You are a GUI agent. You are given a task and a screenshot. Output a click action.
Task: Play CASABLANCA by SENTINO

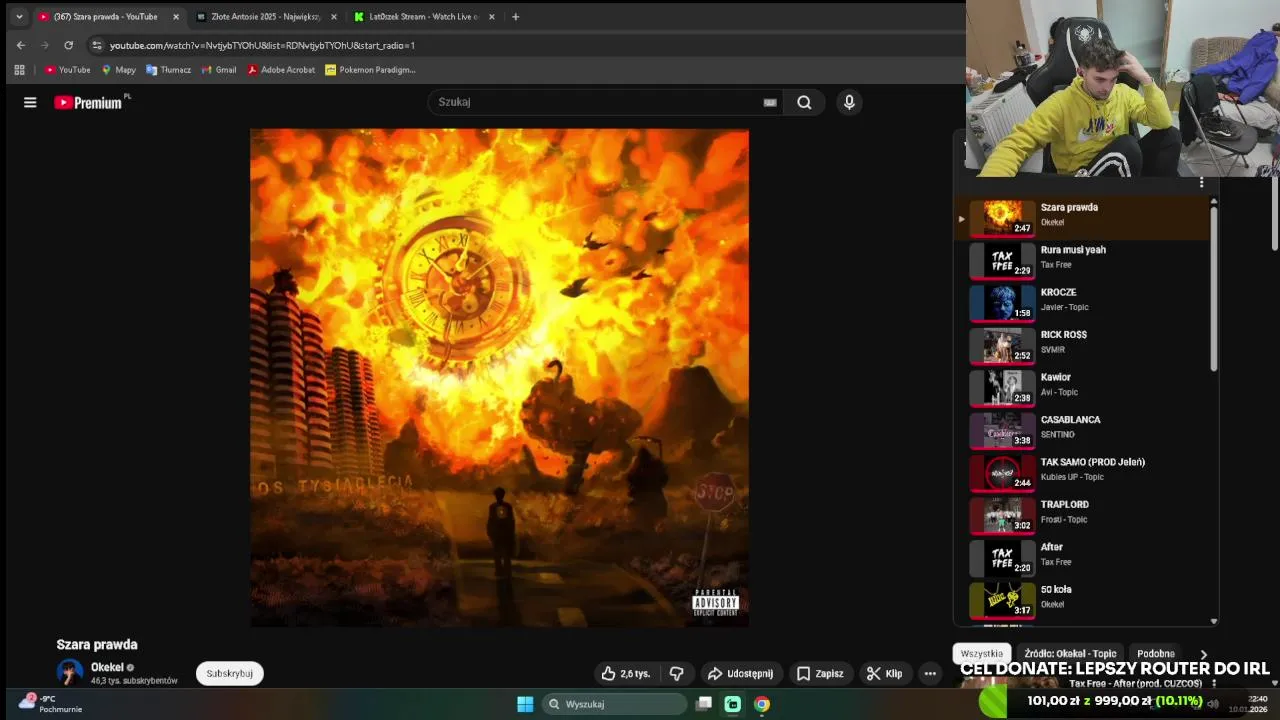1084,430
